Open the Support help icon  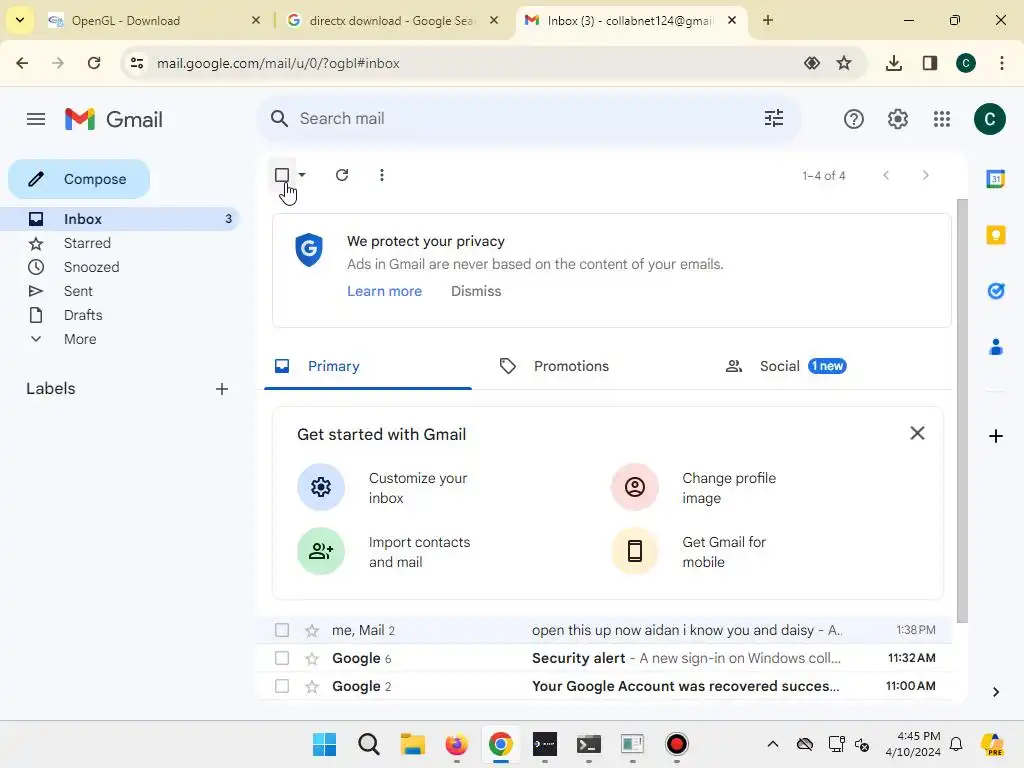pos(854,119)
